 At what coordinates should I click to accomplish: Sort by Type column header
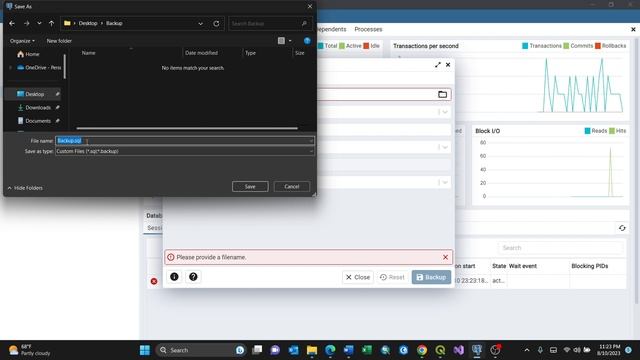click(x=250, y=53)
